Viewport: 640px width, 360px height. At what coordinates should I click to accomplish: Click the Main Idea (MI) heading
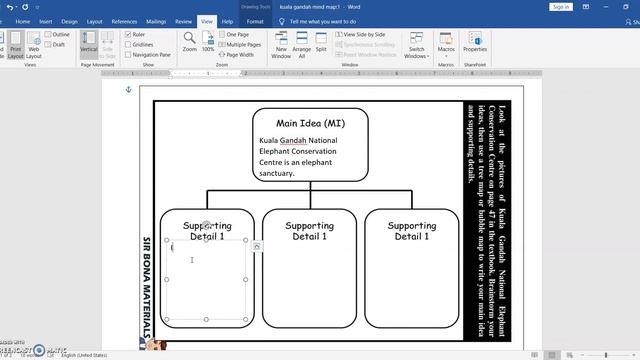[311, 123]
